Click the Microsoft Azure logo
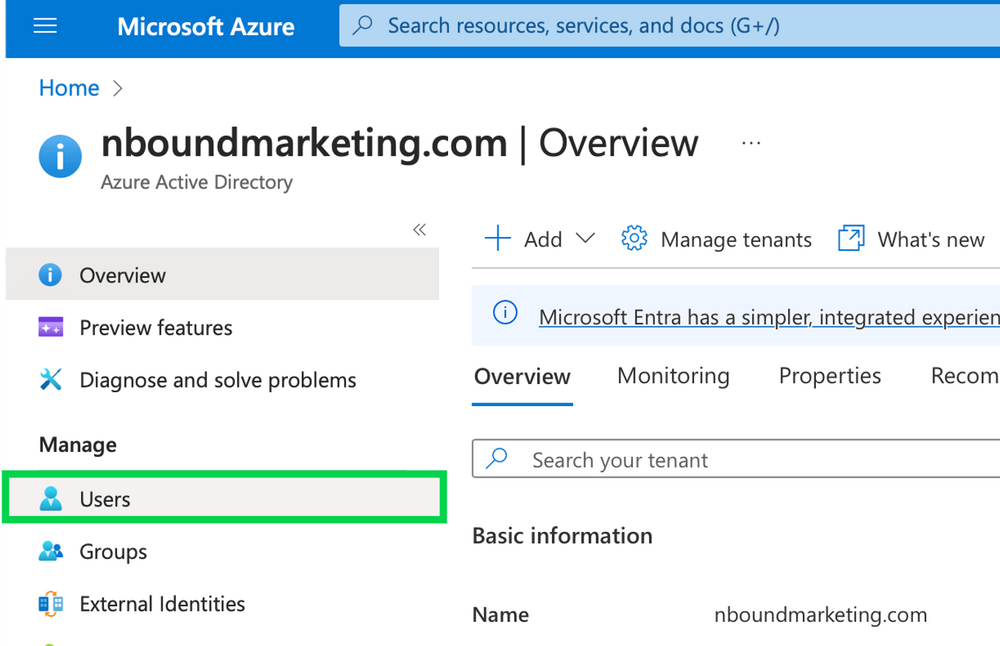 tap(205, 26)
